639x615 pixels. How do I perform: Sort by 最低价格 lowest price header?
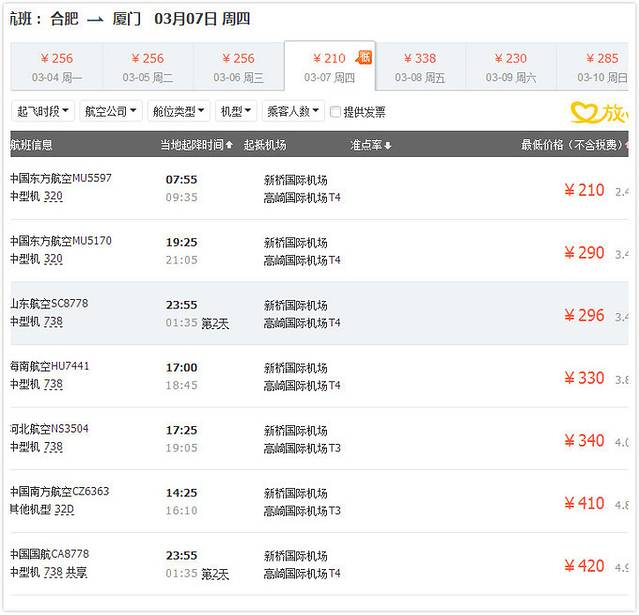(x=574, y=146)
